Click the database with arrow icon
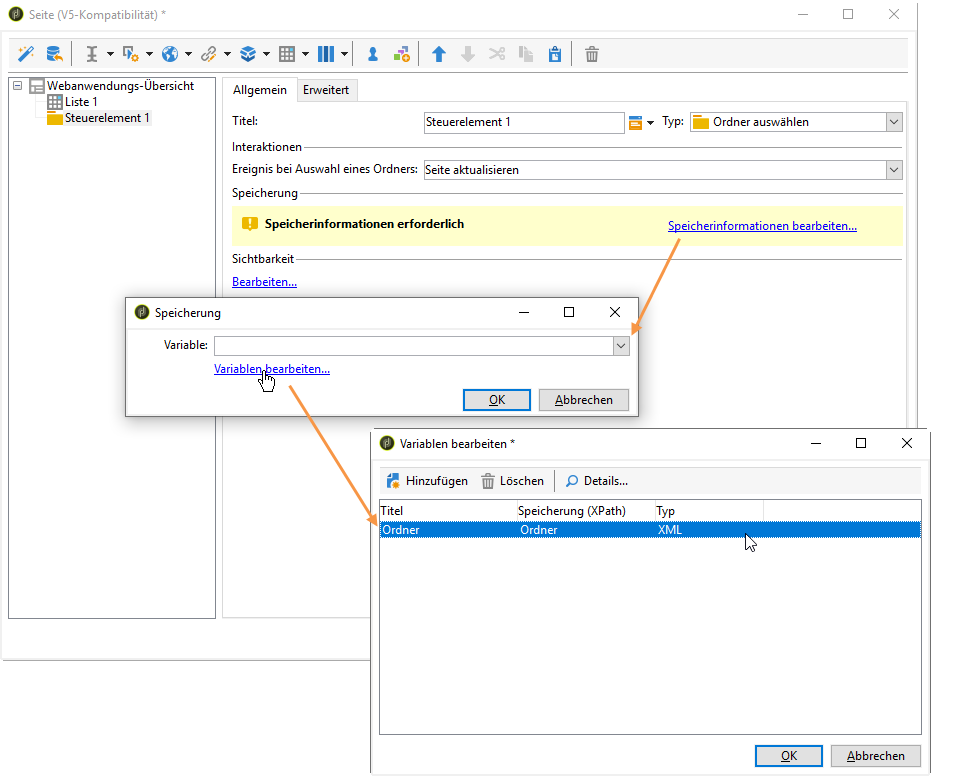This screenshot has width=953, height=776. coord(55,54)
